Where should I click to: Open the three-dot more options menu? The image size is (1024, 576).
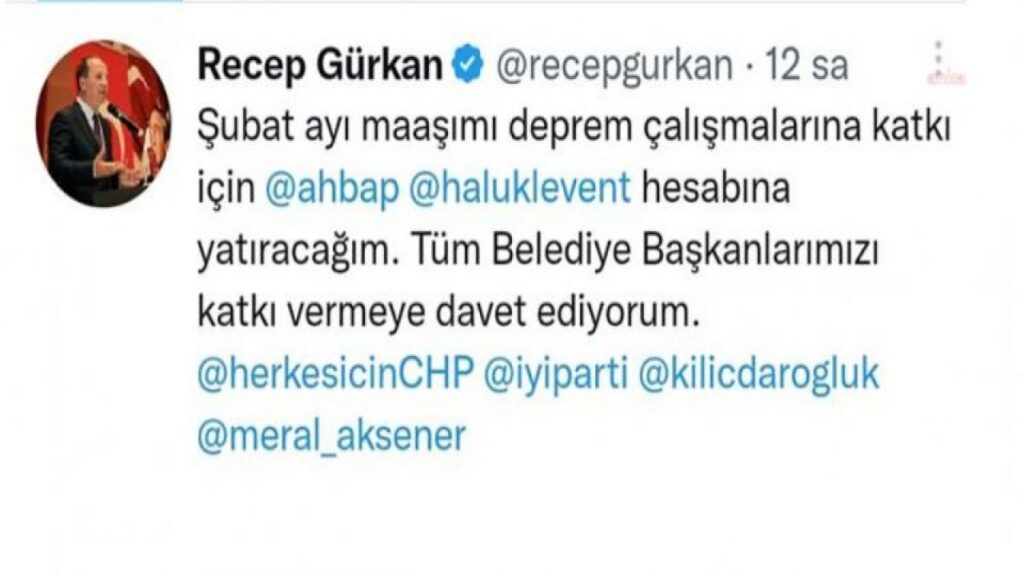tap(938, 54)
